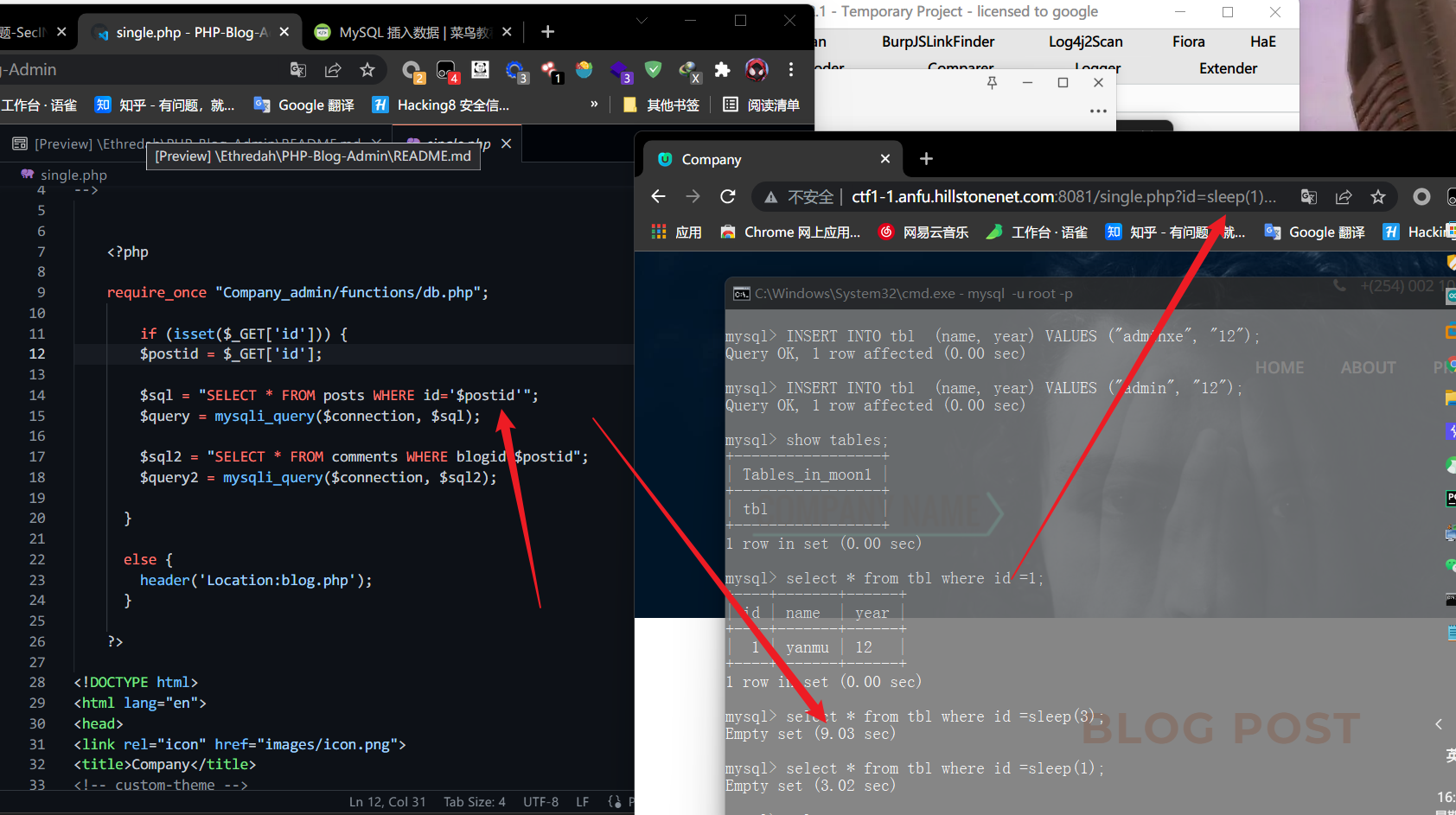Open Extender tab in Burp window
Viewport: 1456px width, 815px height.
click(x=1228, y=68)
